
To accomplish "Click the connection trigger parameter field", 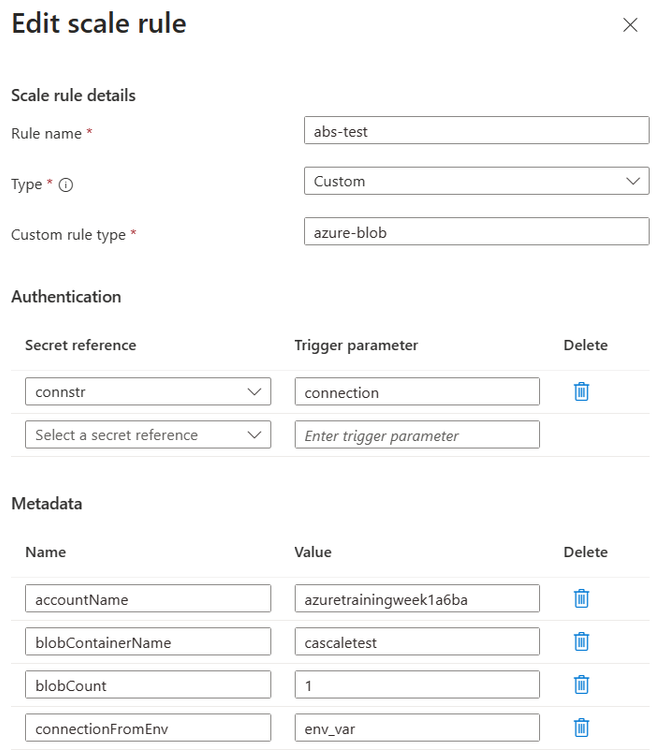I will click(x=417, y=392).
